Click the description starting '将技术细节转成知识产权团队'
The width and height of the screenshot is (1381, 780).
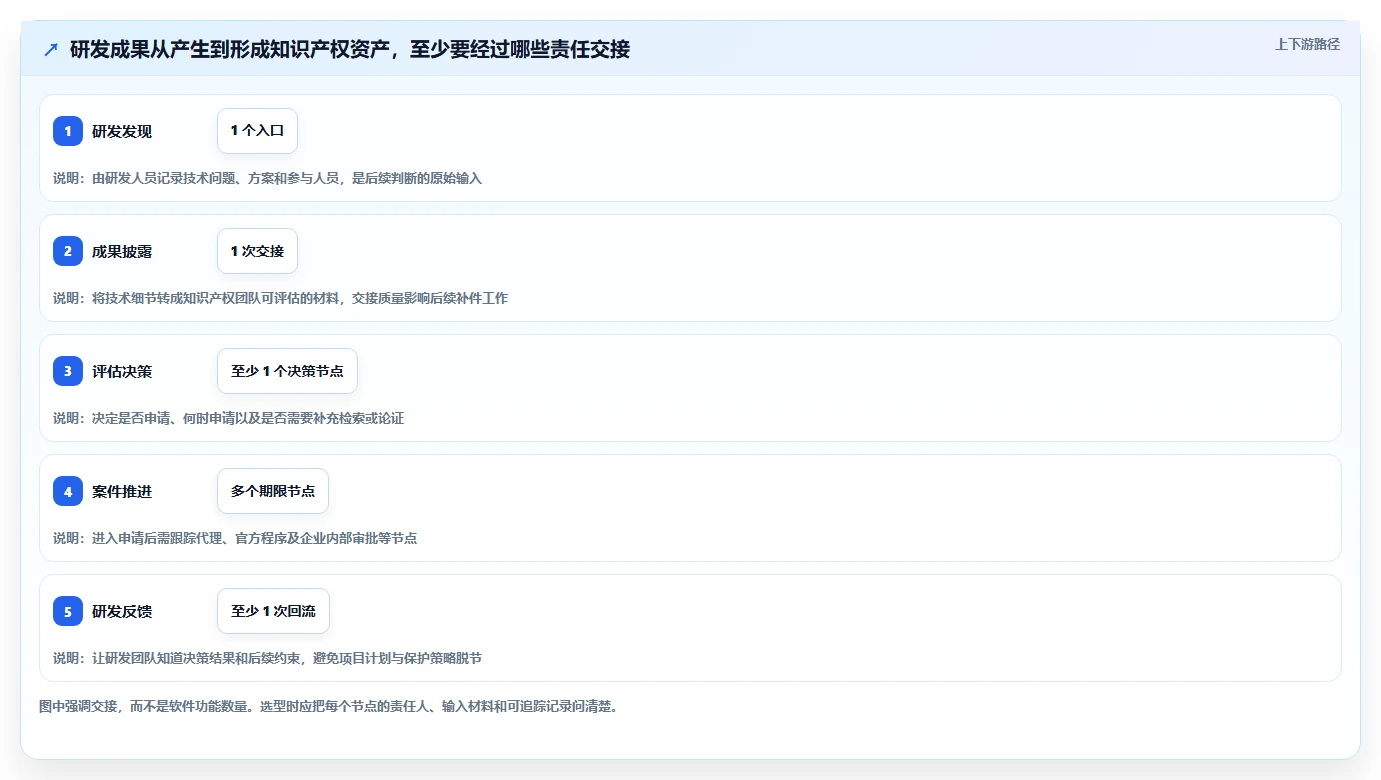[x=280, y=298]
